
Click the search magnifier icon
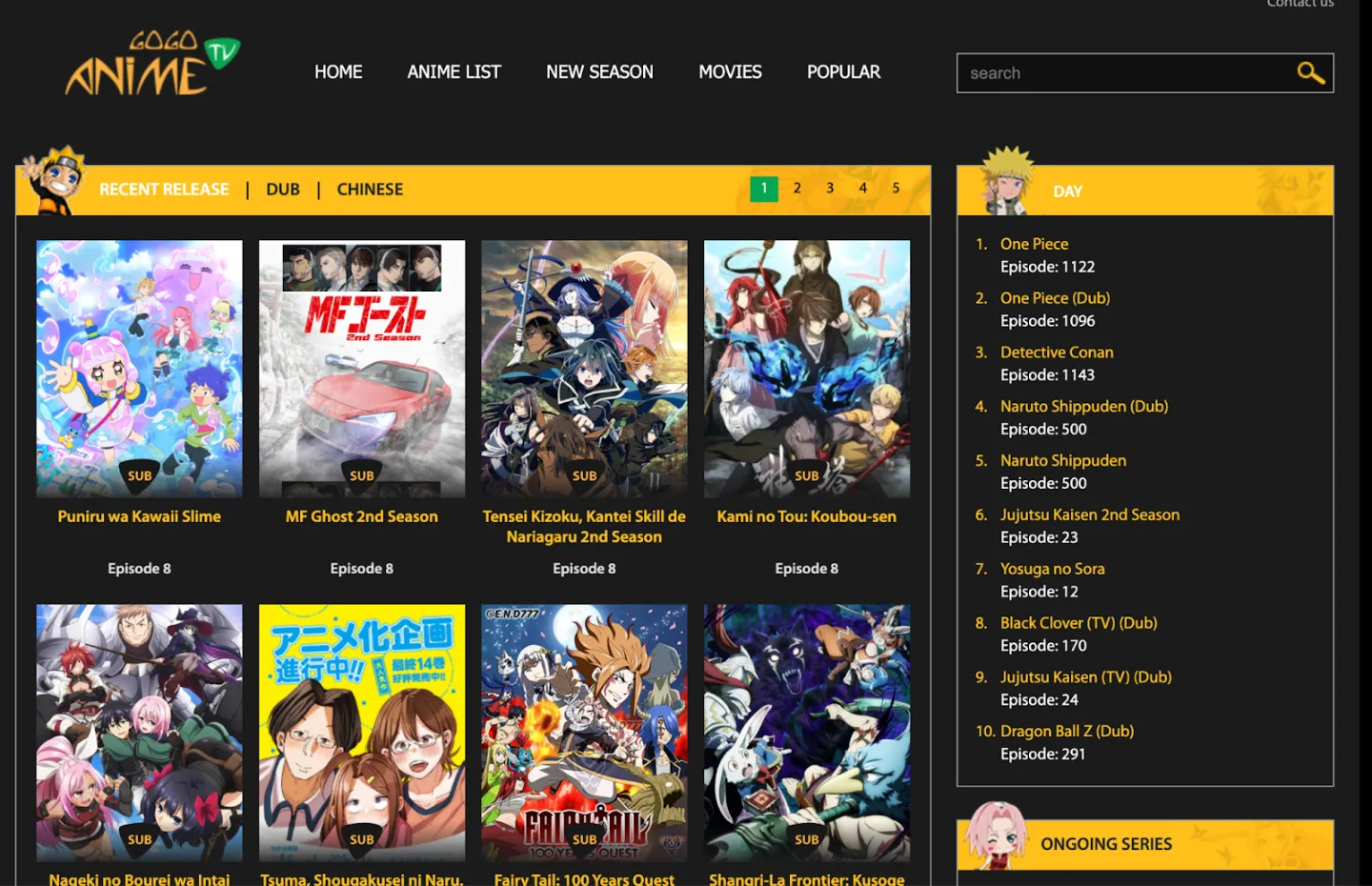point(1310,73)
